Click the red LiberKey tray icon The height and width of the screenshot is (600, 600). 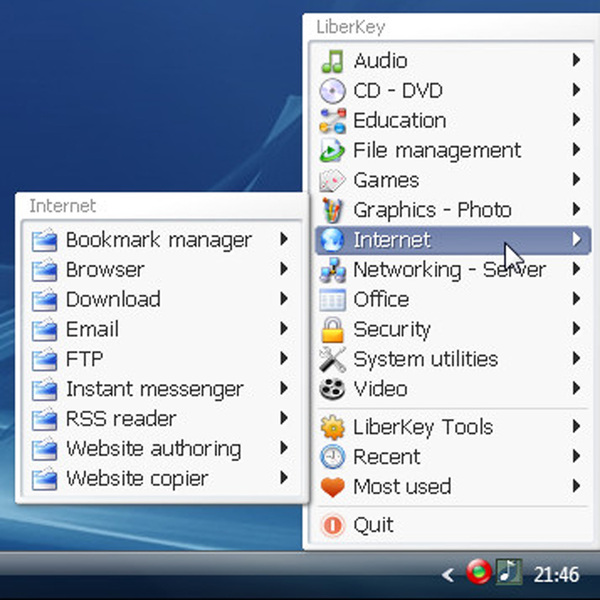tap(478, 571)
